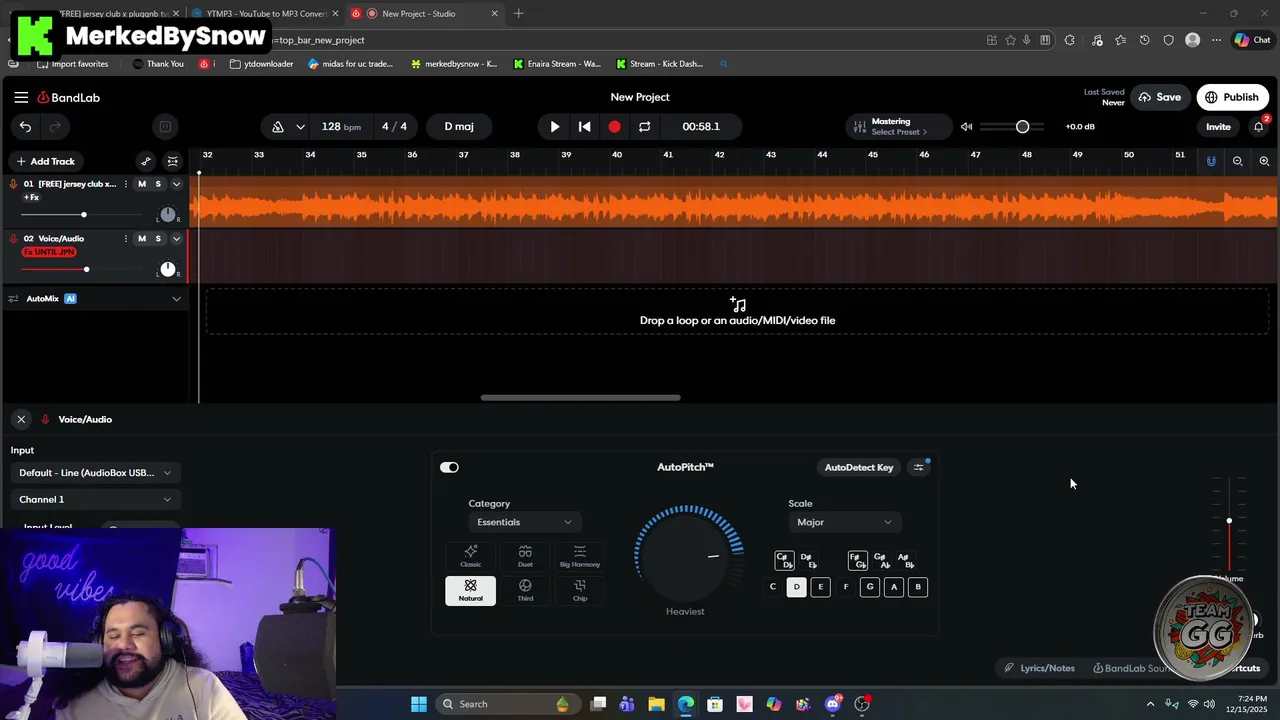Toggle the F# / Gb note key

coord(857,561)
